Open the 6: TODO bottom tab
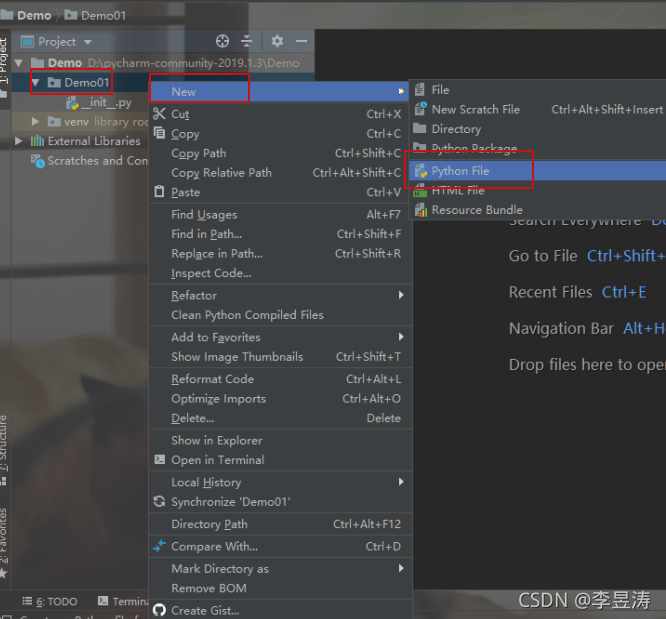666x619 pixels. point(50,601)
